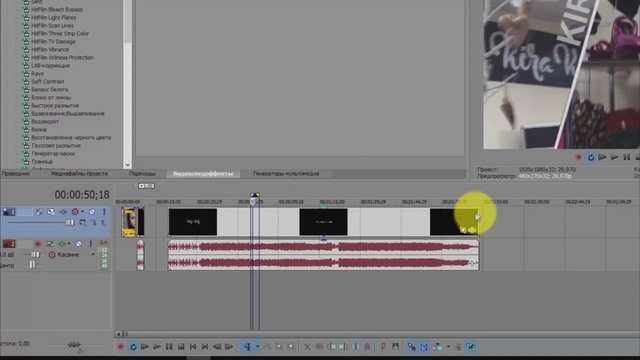
Task: Solo audio track 2
Action: point(91,244)
